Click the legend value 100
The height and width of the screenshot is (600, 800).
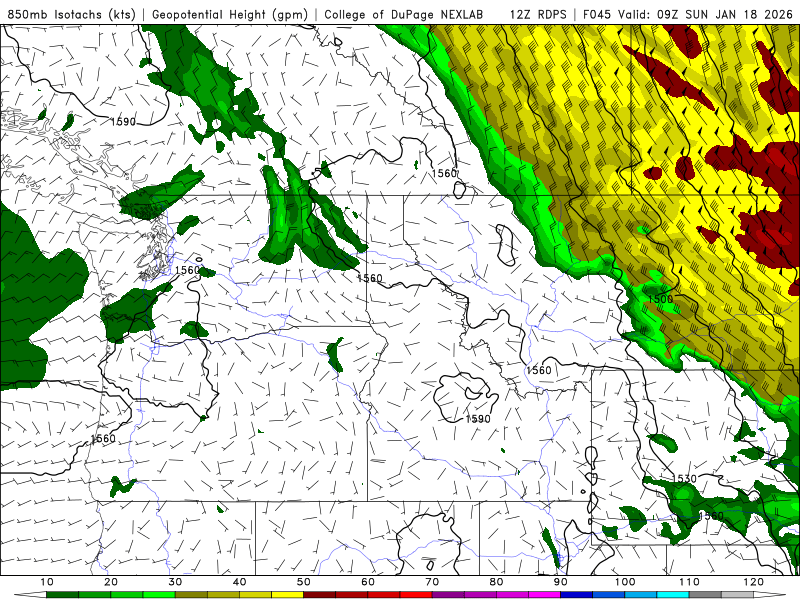pos(625,582)
